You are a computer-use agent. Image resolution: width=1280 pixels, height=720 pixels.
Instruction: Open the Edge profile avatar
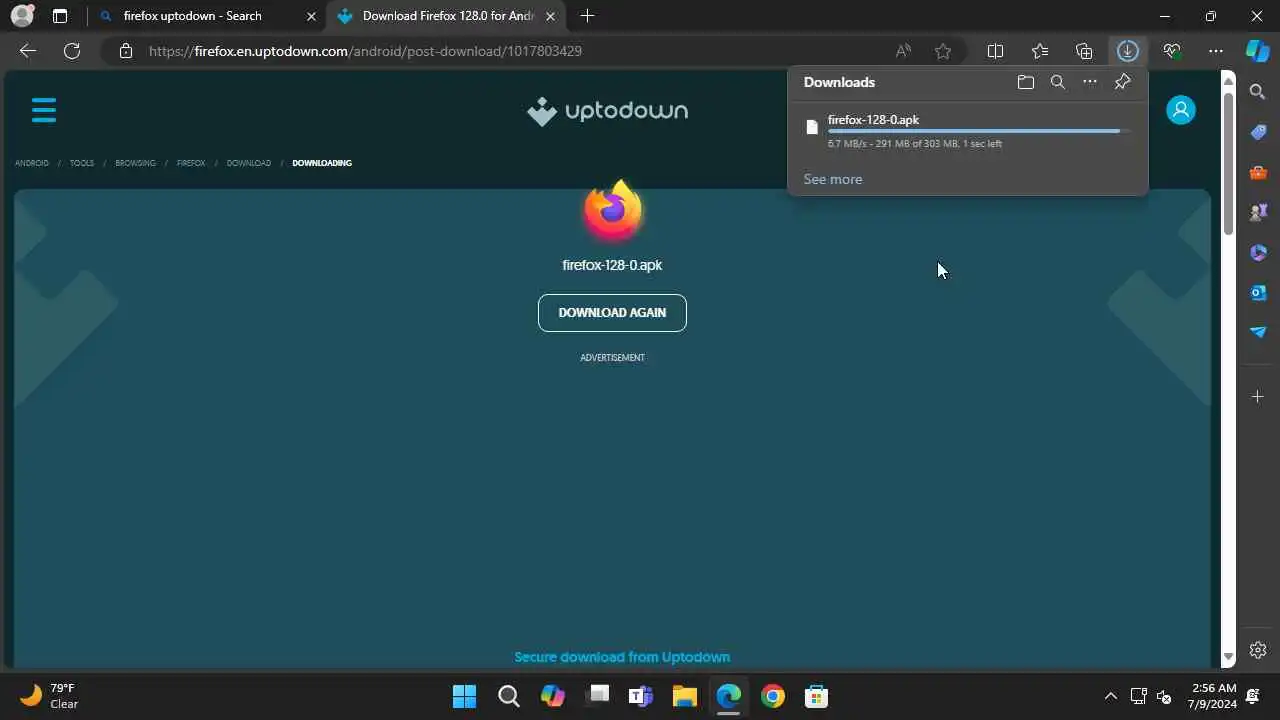coord(22,16)
